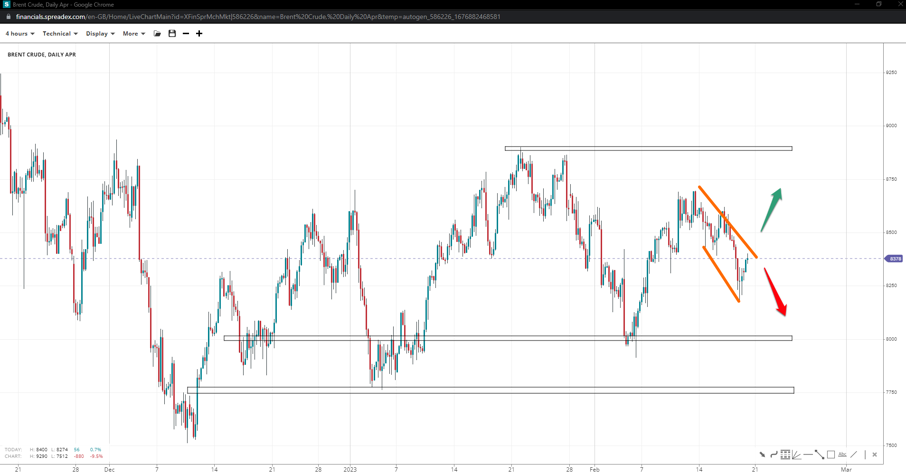Open the More menu

133,34
